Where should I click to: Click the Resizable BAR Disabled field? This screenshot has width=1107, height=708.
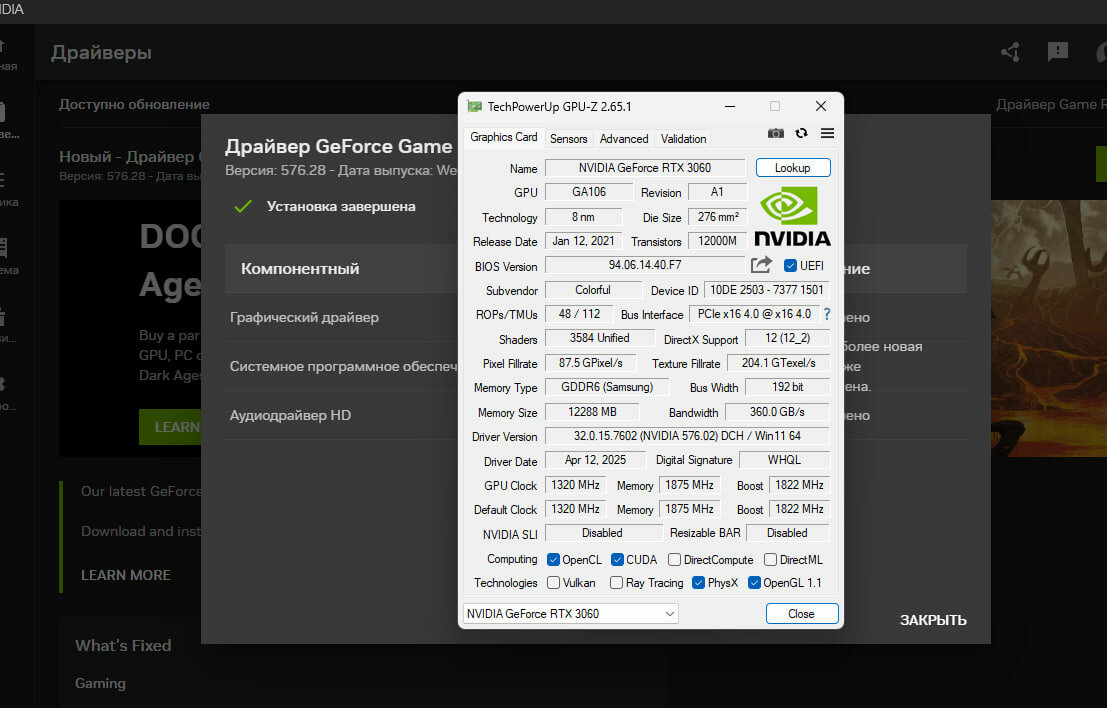coord(787,533)
